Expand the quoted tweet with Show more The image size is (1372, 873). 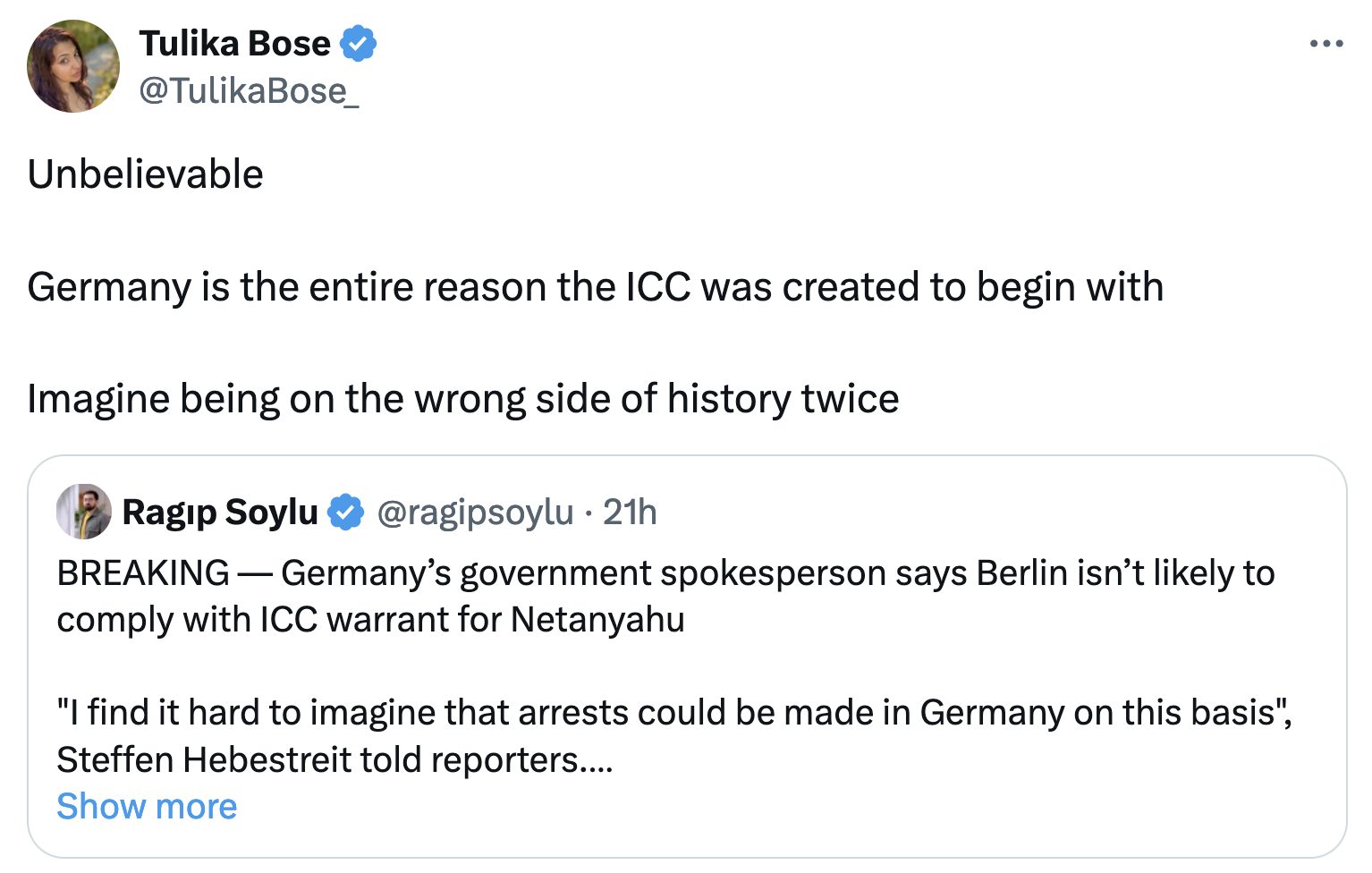147,806
